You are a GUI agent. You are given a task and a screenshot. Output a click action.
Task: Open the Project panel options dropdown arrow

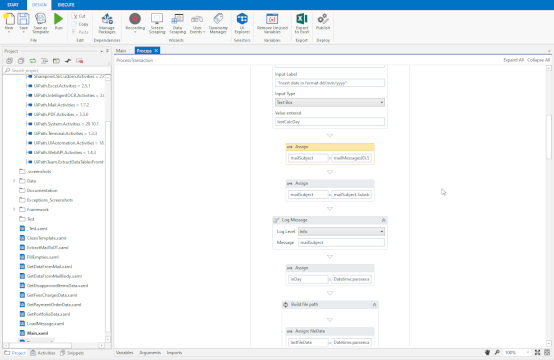102,51
